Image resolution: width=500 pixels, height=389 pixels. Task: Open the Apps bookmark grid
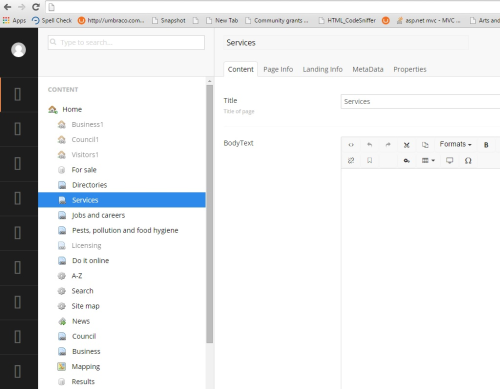pos(14,20)
